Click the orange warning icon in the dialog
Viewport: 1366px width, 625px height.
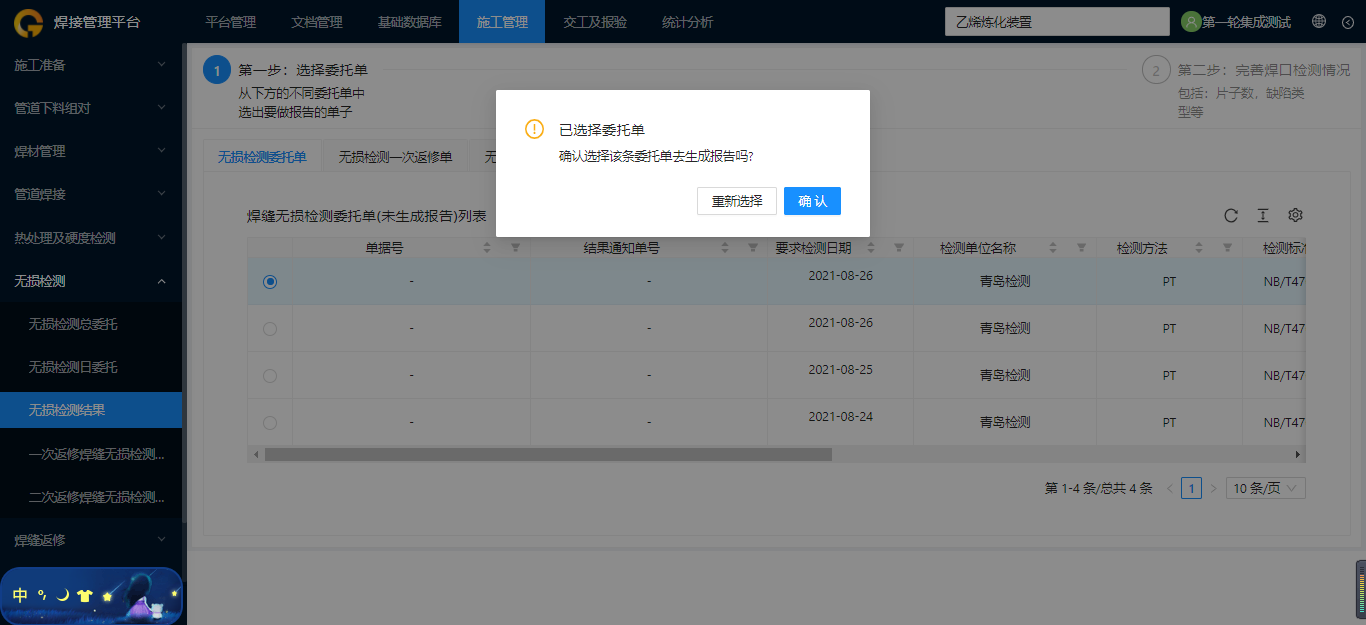pyautogui.click(x=535, y=130)
